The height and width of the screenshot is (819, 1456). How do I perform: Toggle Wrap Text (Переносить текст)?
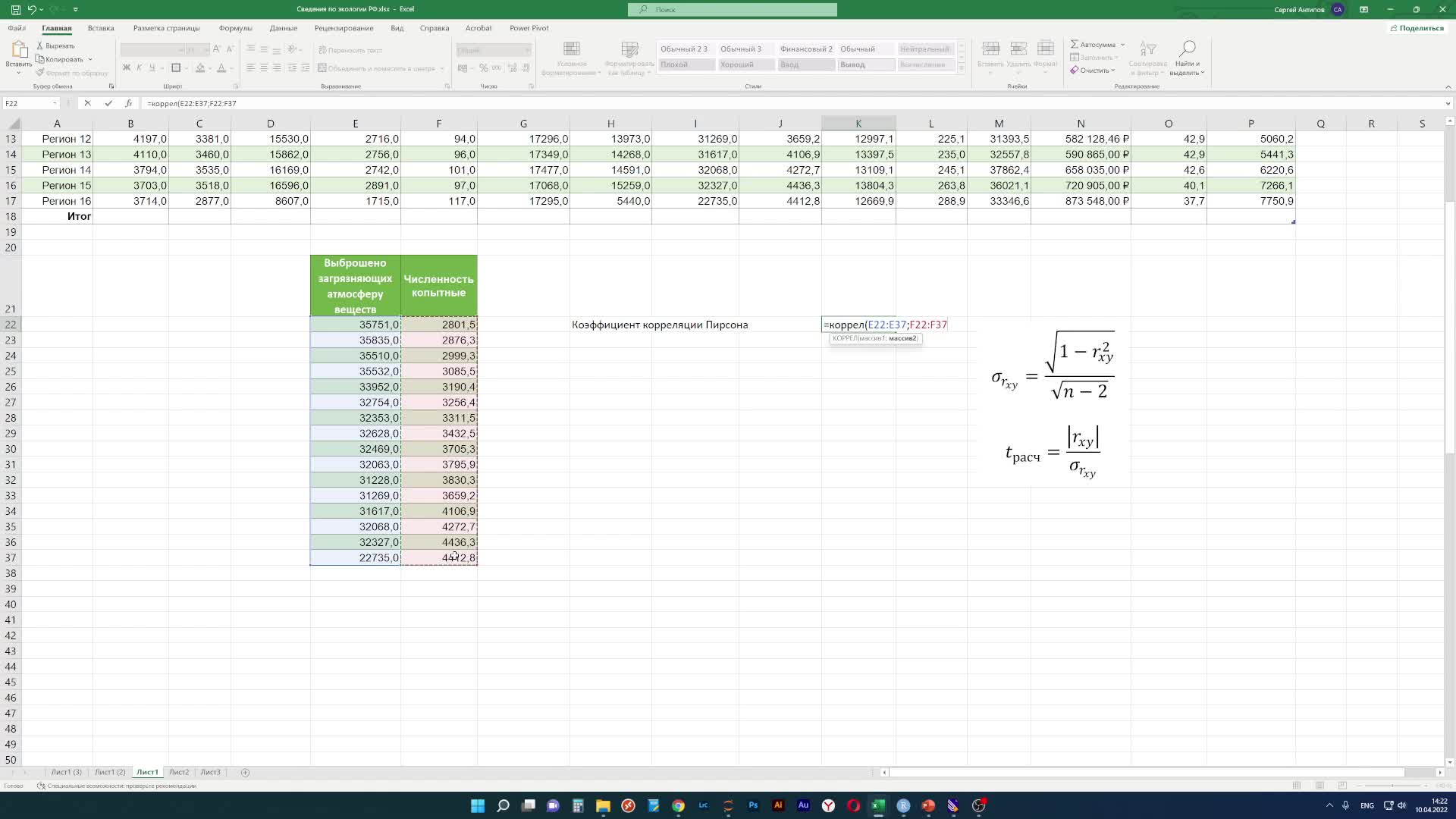click(350, 50)
